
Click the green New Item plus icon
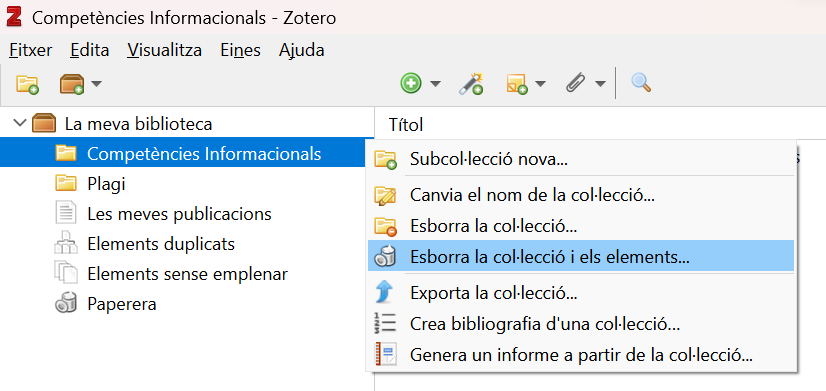click(x=410, y=83)
